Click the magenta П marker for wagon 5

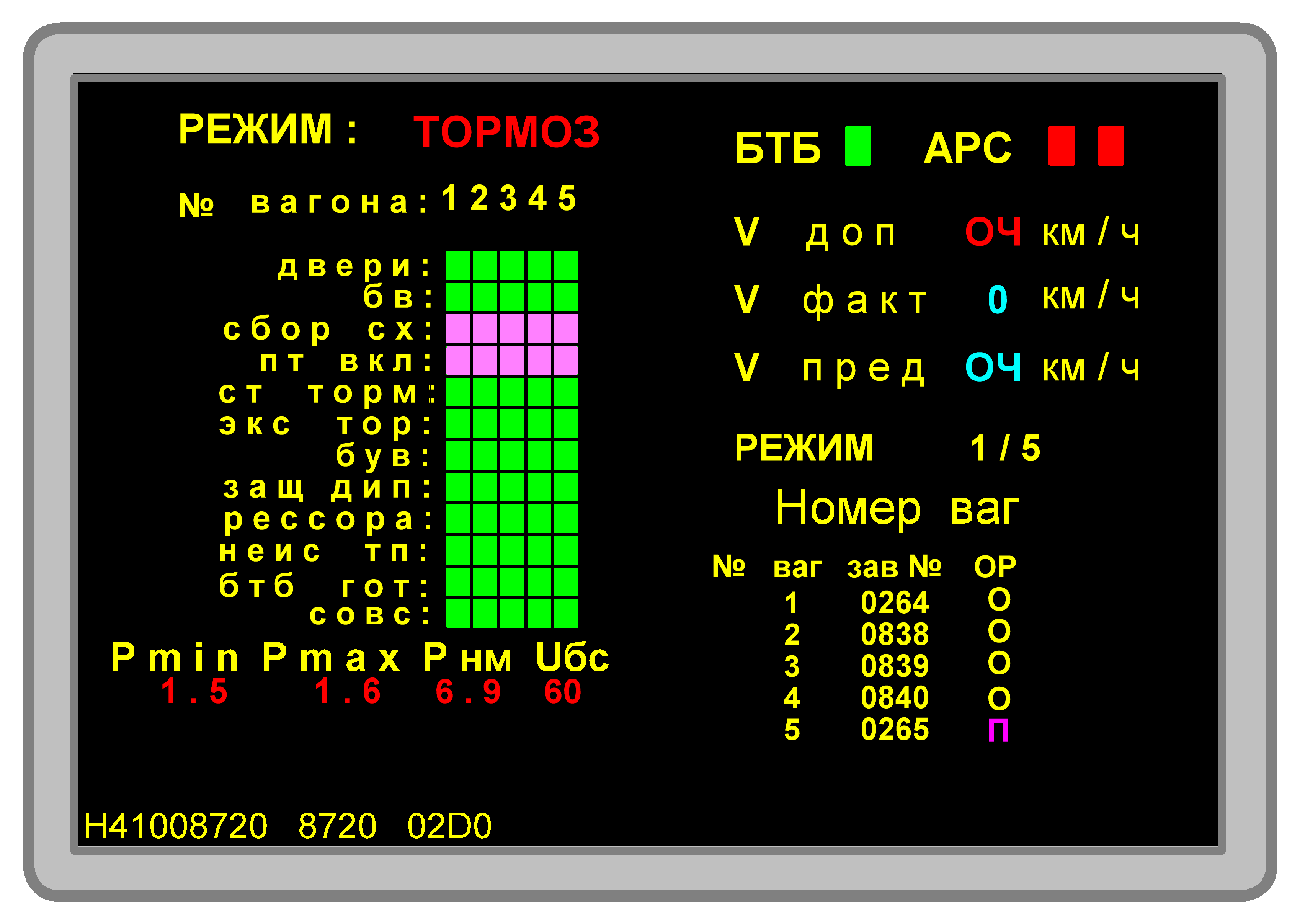(998, 731)
